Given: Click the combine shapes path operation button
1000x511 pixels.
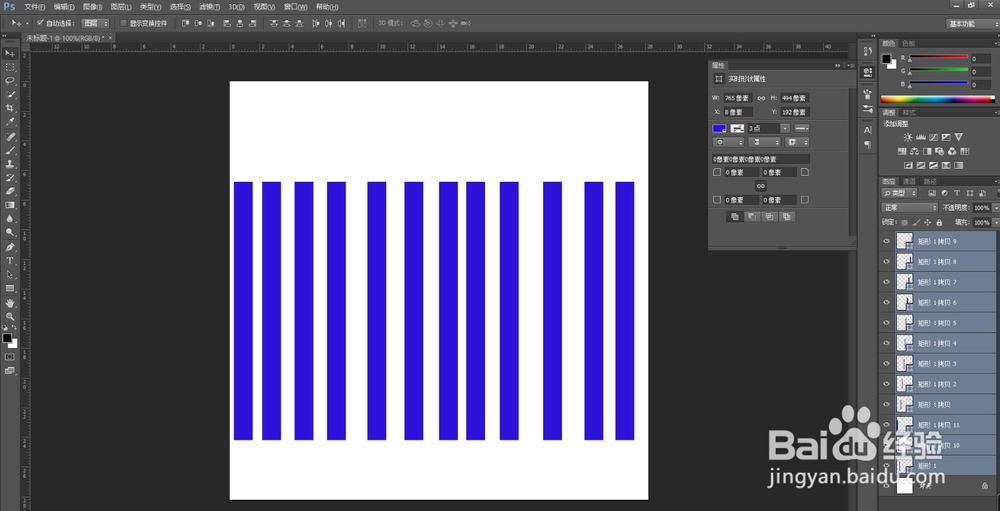Looking at the screenshot, I should point(734,217).
